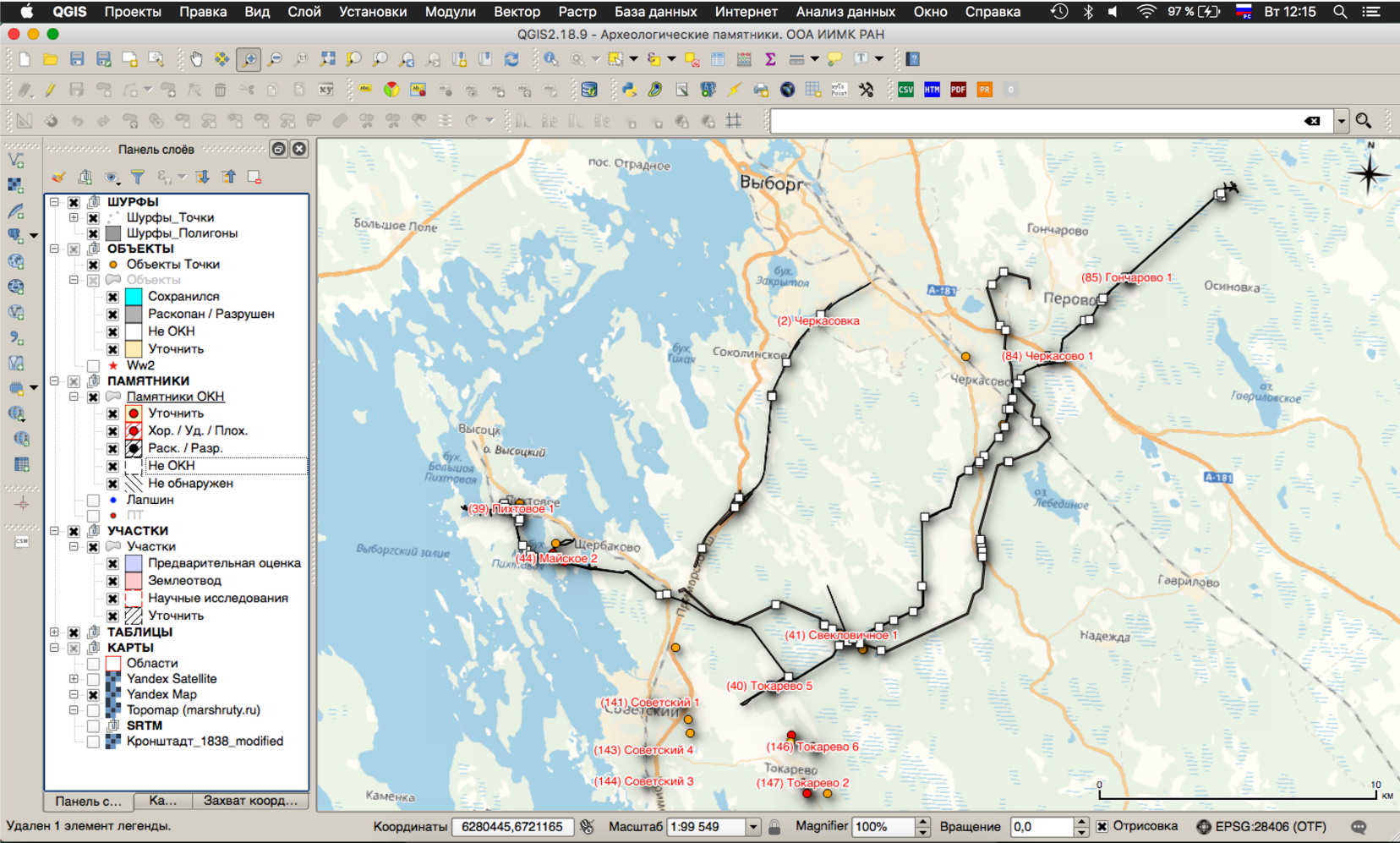Turn on Yandex Satellite layer visibility
Screen dimensions: 1400x843
pyautogui.click(x=93, y=679)
